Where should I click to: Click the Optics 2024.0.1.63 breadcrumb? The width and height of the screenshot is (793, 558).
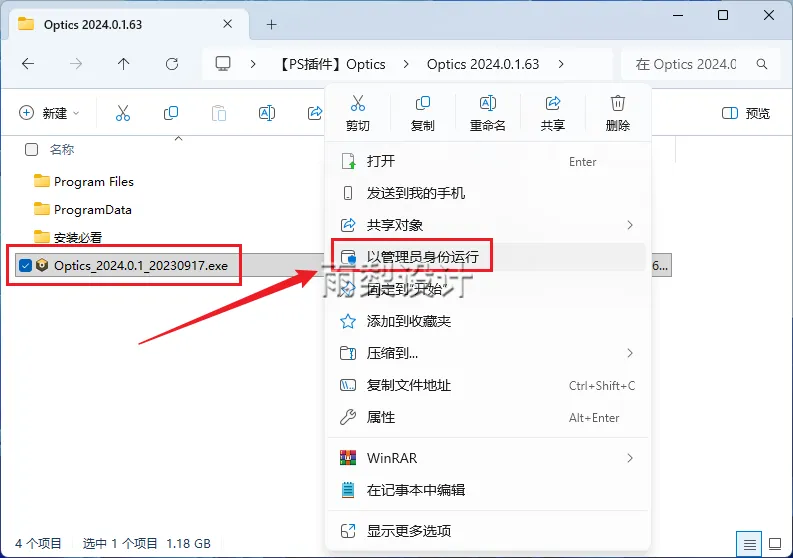(x=483, y=64)
